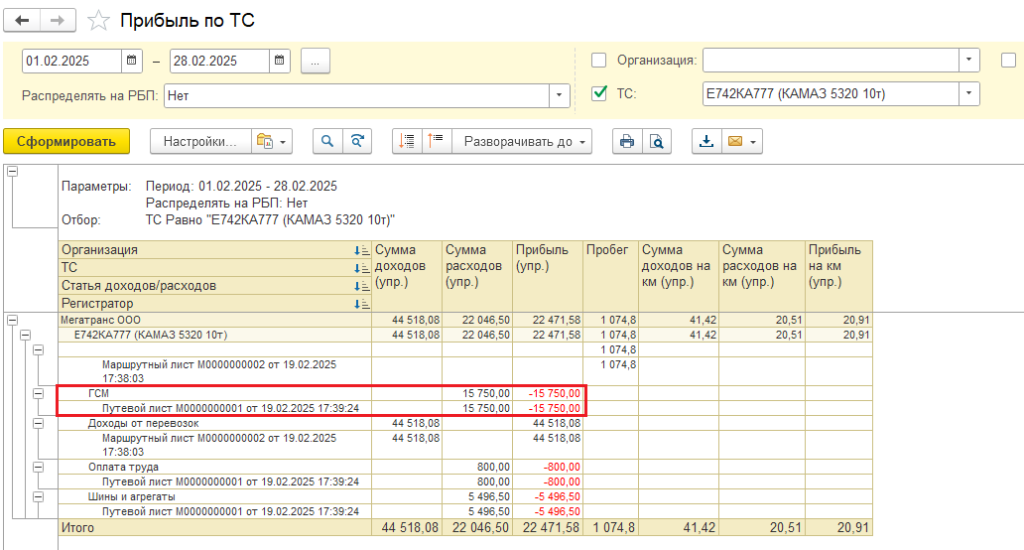Open calendar for end date 28.02.2025
Image resolution: width=1024 pixels, height=550 pixels.
click(x=280, y=60)
